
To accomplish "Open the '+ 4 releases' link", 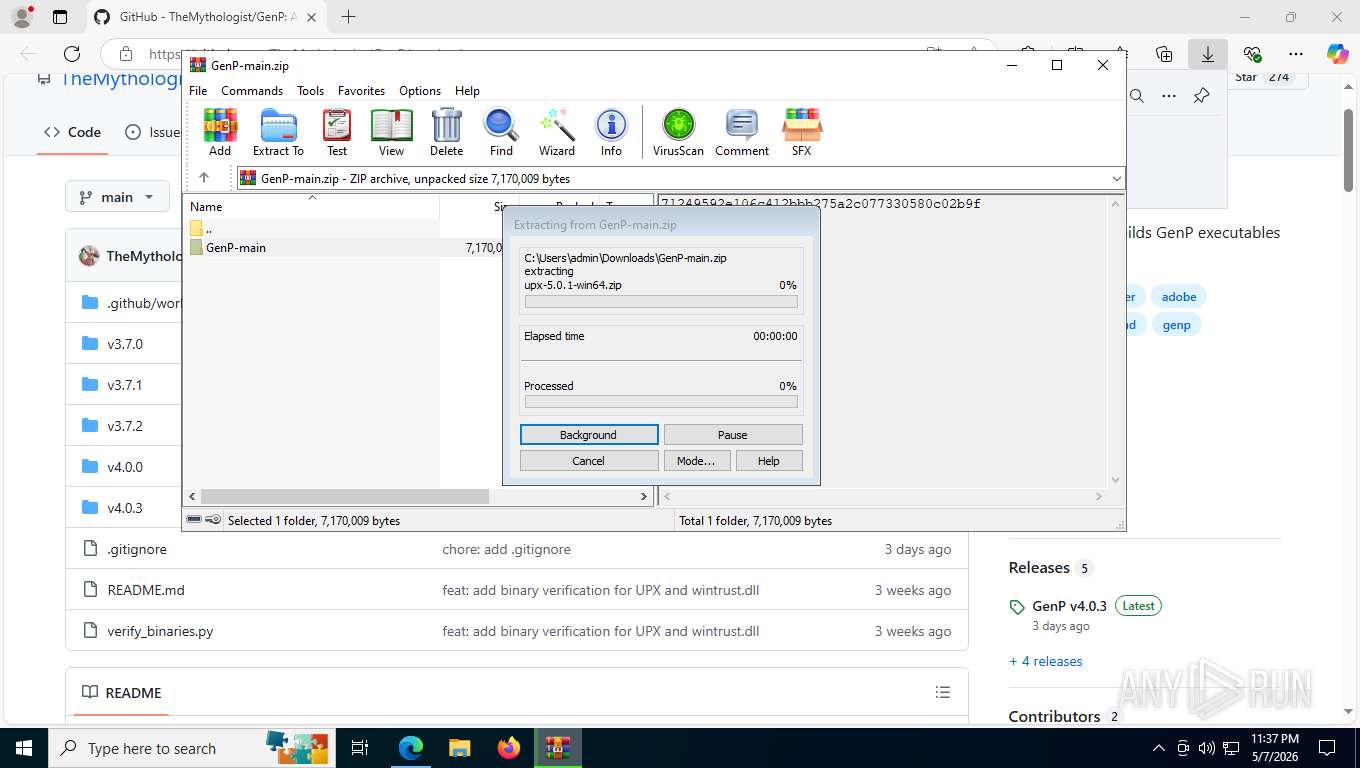I will click(1046, 661).
